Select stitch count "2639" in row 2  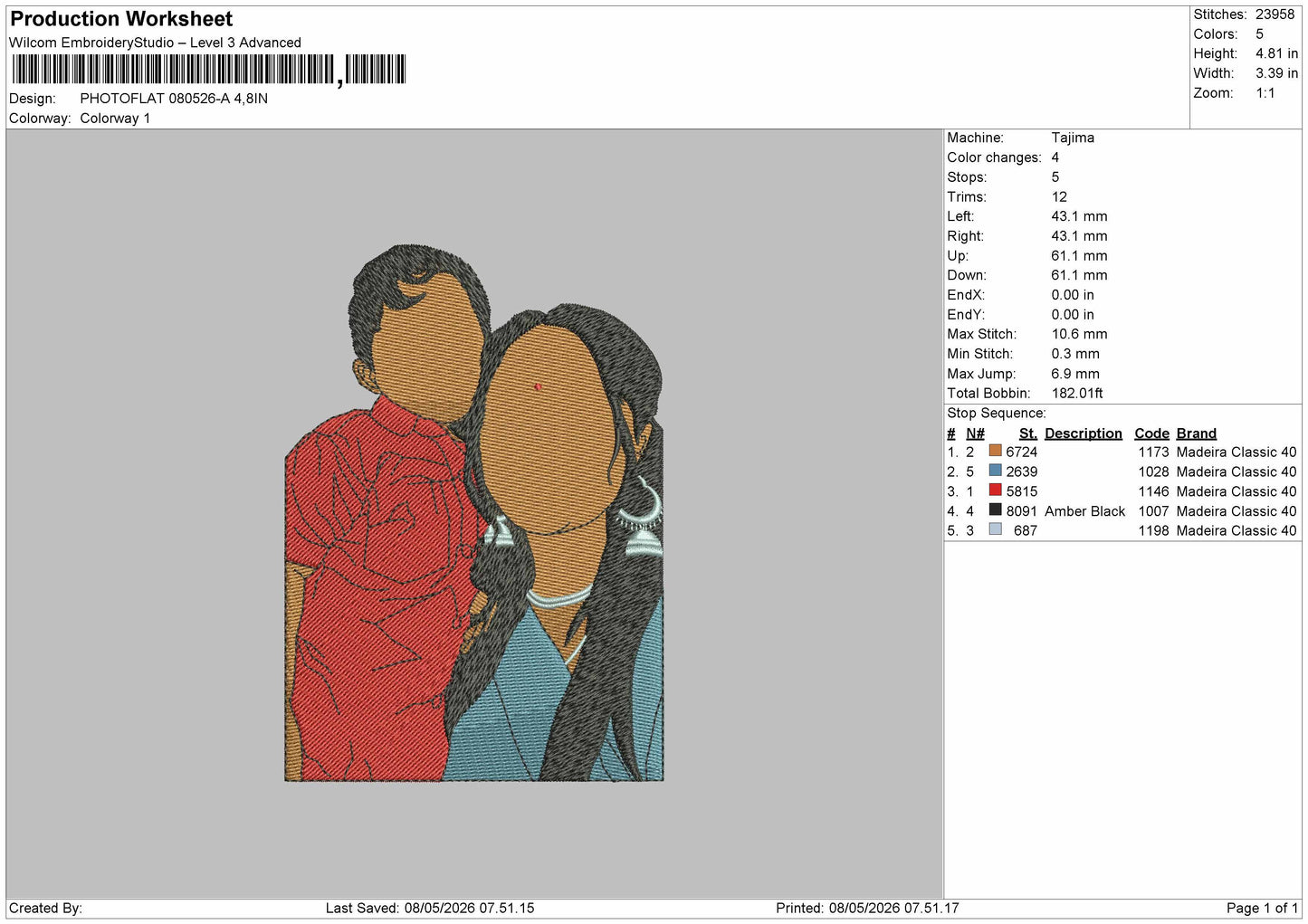1022,472
